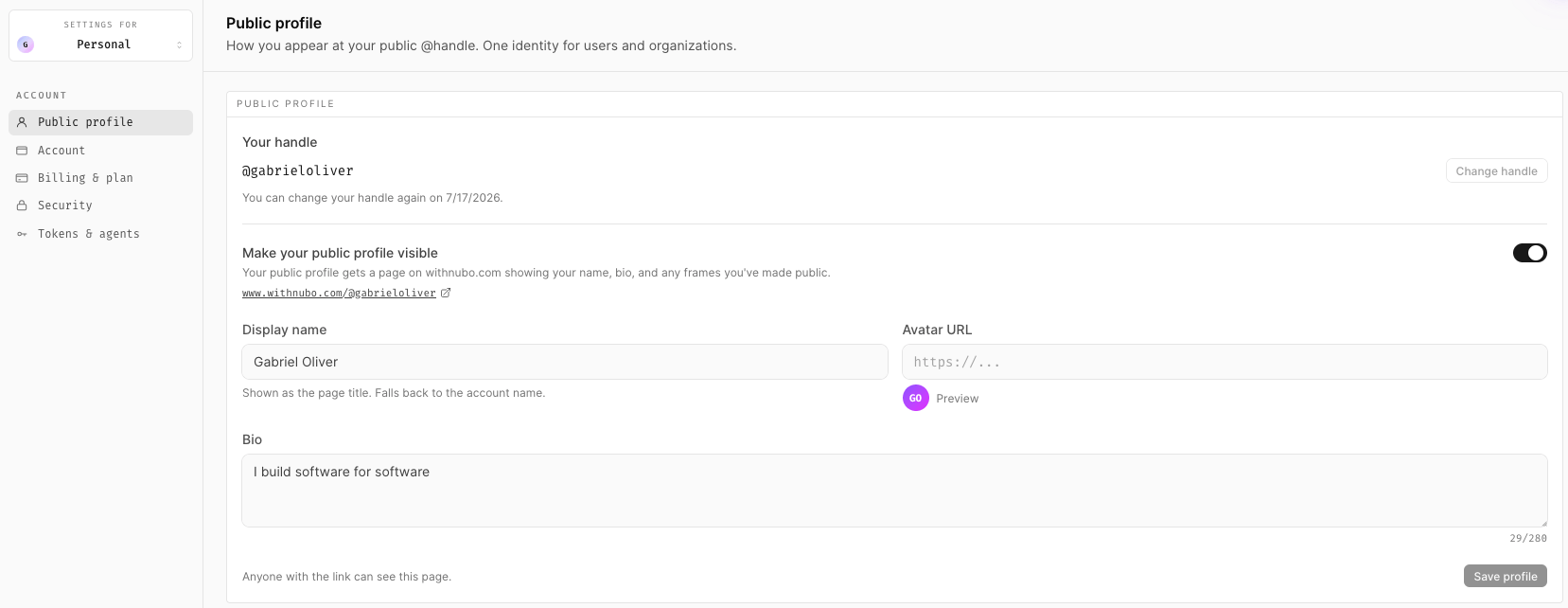Click 'You can change your handle again' note
The width and height of the screenshot is (1568, 608).
[x=372, y=198]
